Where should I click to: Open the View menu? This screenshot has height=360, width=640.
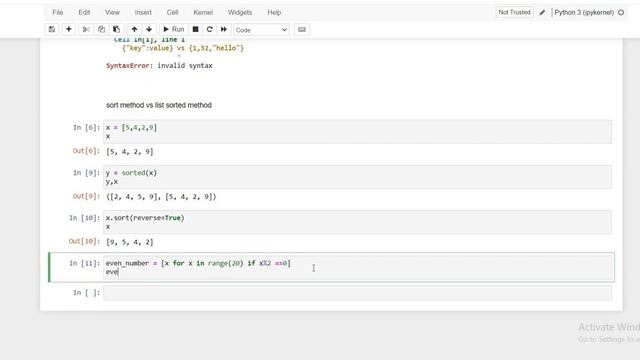tap(112, 12)
